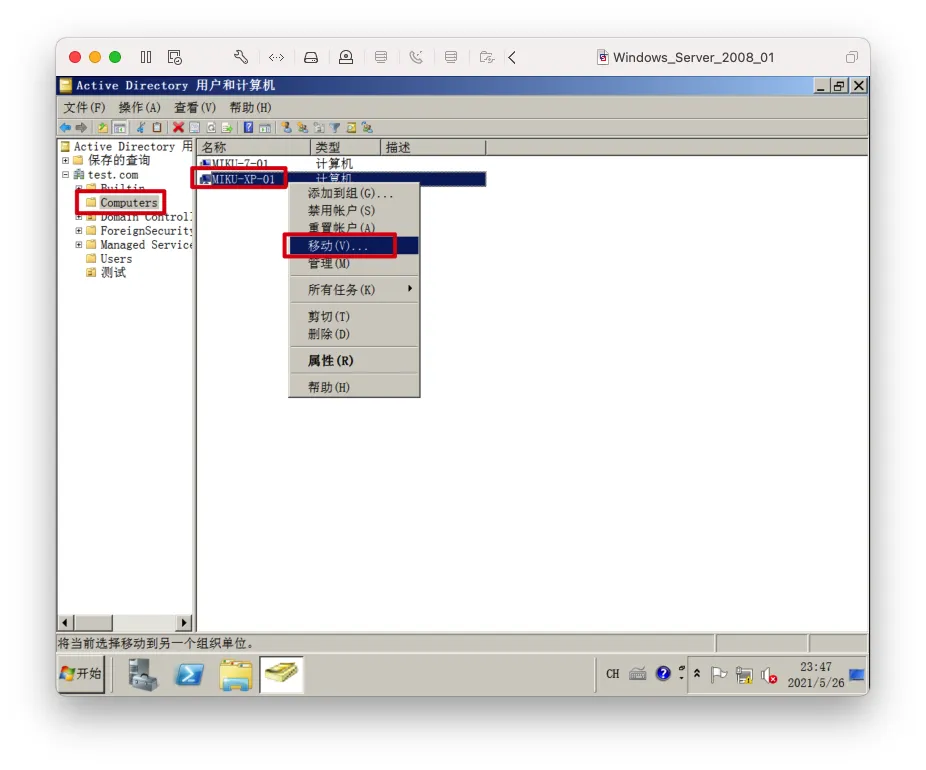926x770 pixels.
Task: Toggle the show/hide console tree icon
Action: coord(120,128)
